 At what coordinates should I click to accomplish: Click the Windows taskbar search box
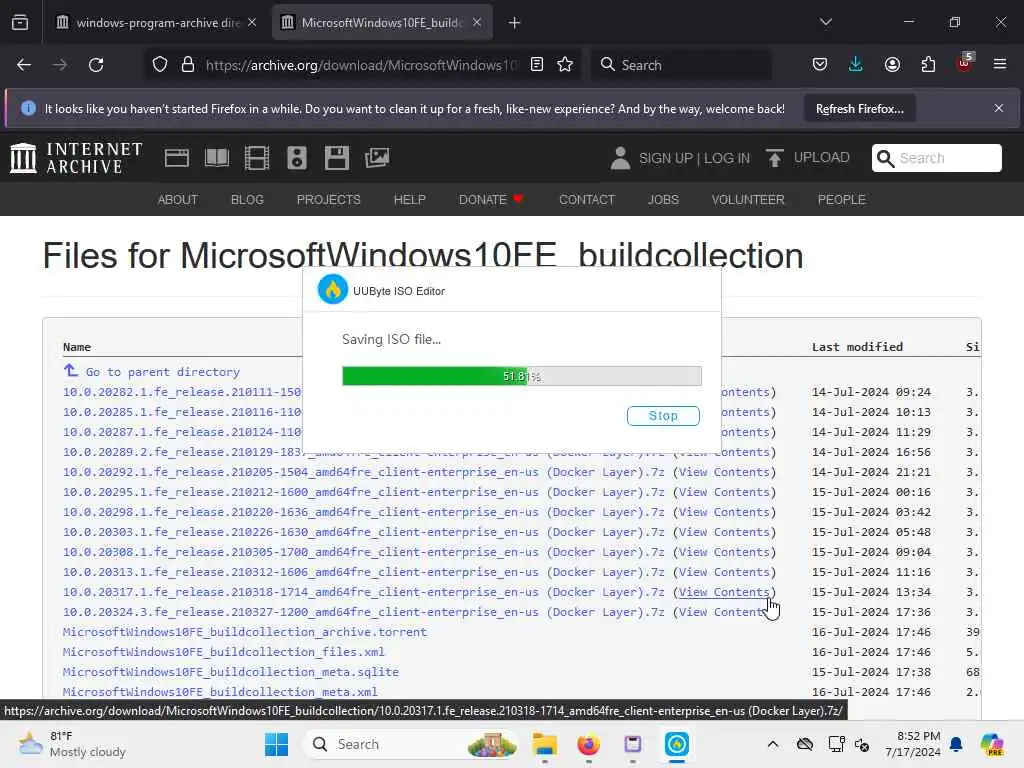tap(410, 744)
